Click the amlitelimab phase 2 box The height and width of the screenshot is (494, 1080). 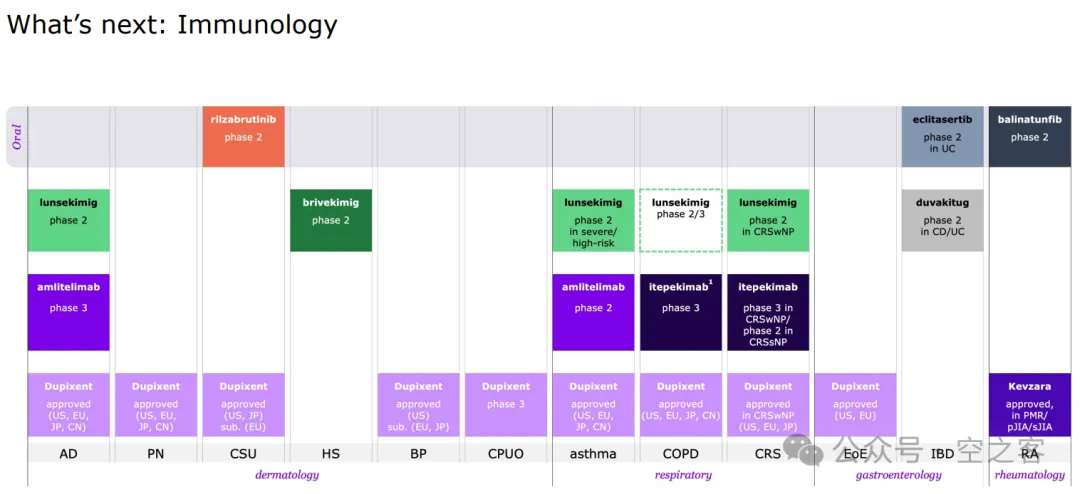pyautogui.click(x=593, y=312)
